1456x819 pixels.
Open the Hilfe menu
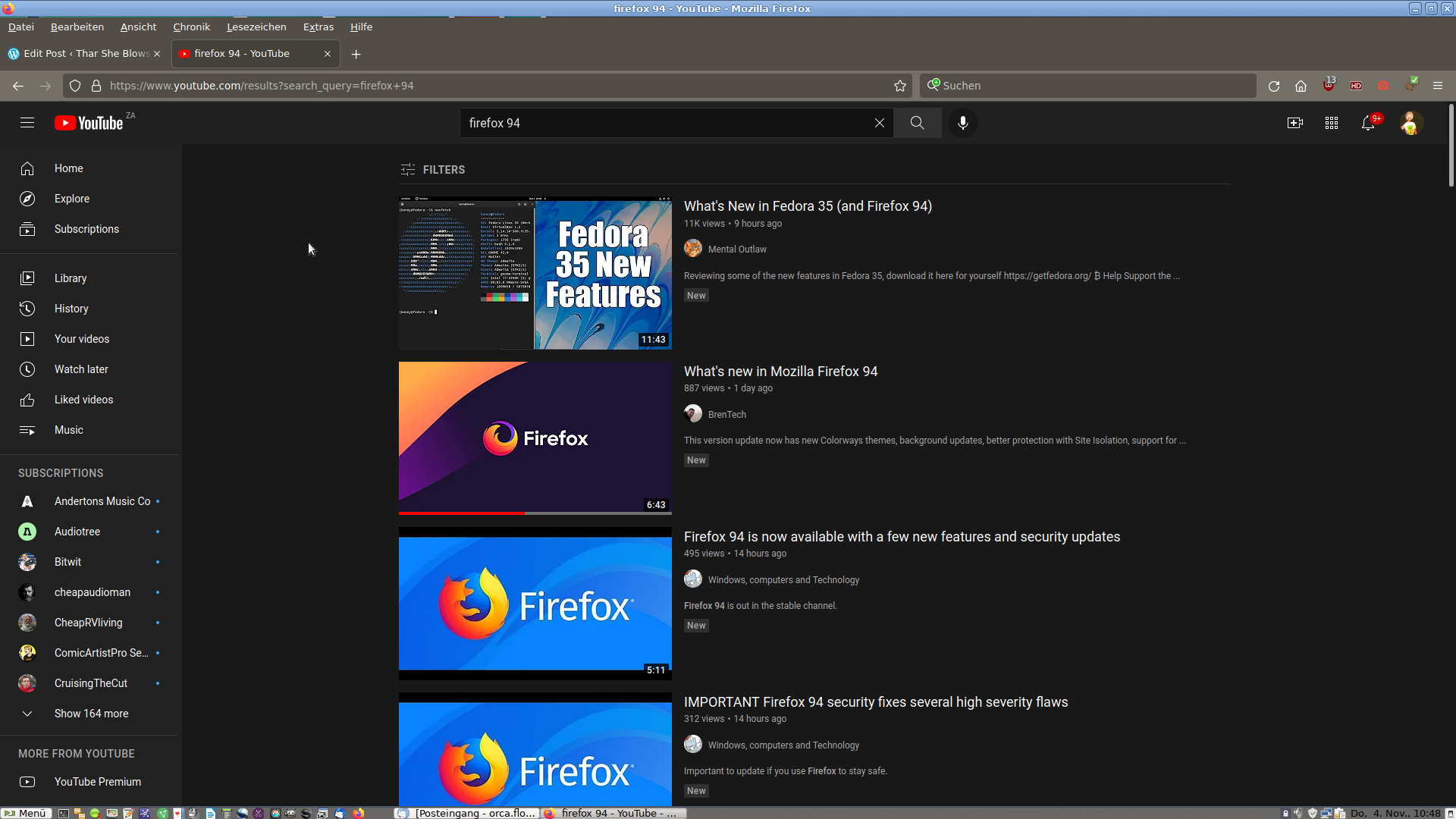click(x=361, y=27)
